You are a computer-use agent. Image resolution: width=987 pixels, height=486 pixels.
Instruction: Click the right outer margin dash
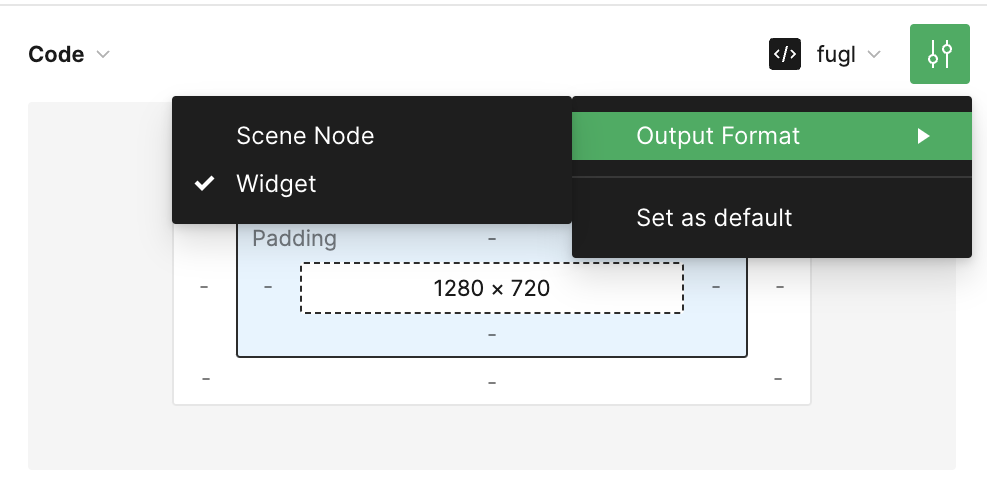(780, 287)
